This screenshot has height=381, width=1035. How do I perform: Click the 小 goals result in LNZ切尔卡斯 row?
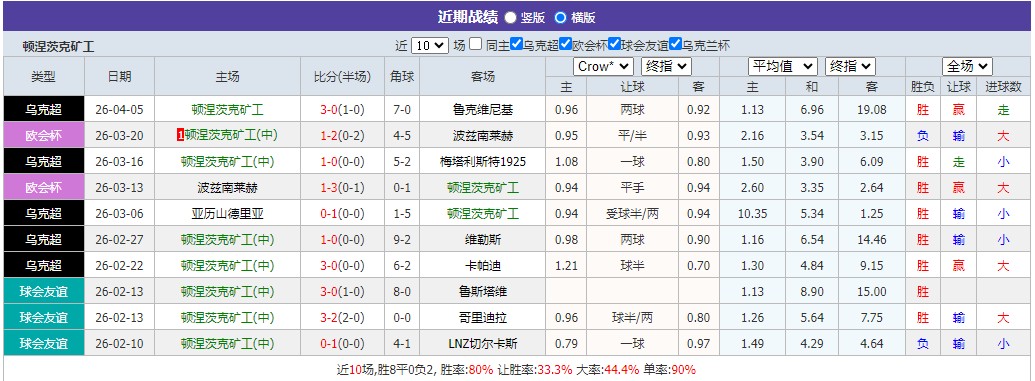[1003, 343]
